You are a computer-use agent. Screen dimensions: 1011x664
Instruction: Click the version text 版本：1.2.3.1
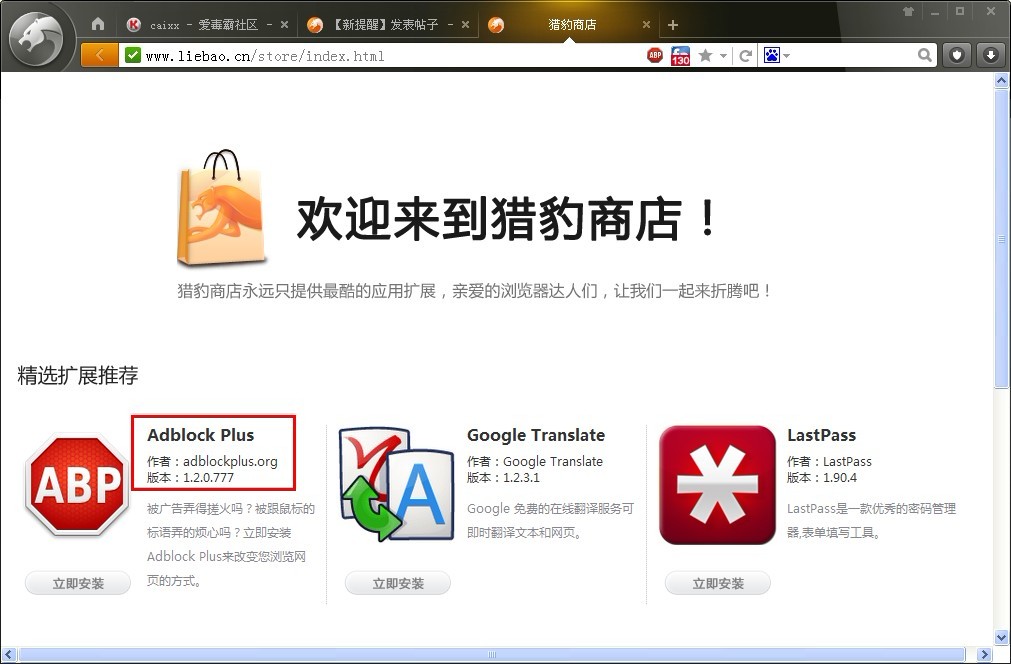[503, 478]
